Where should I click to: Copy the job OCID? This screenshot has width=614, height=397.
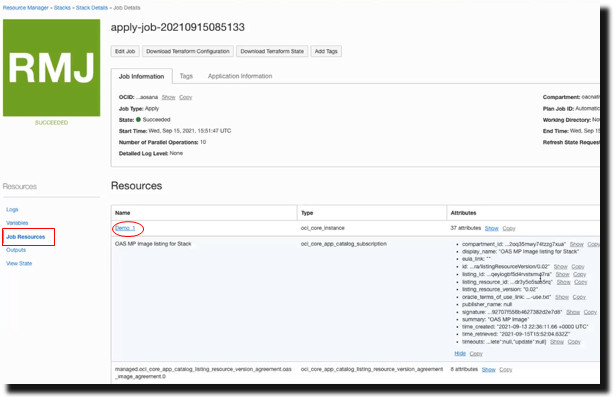coord(186,97)
